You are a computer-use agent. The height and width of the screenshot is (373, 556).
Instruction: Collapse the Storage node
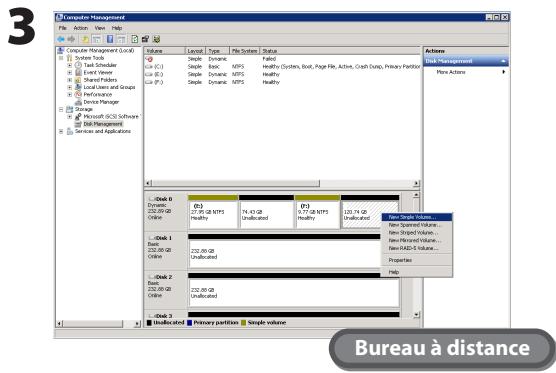(61, 110)
